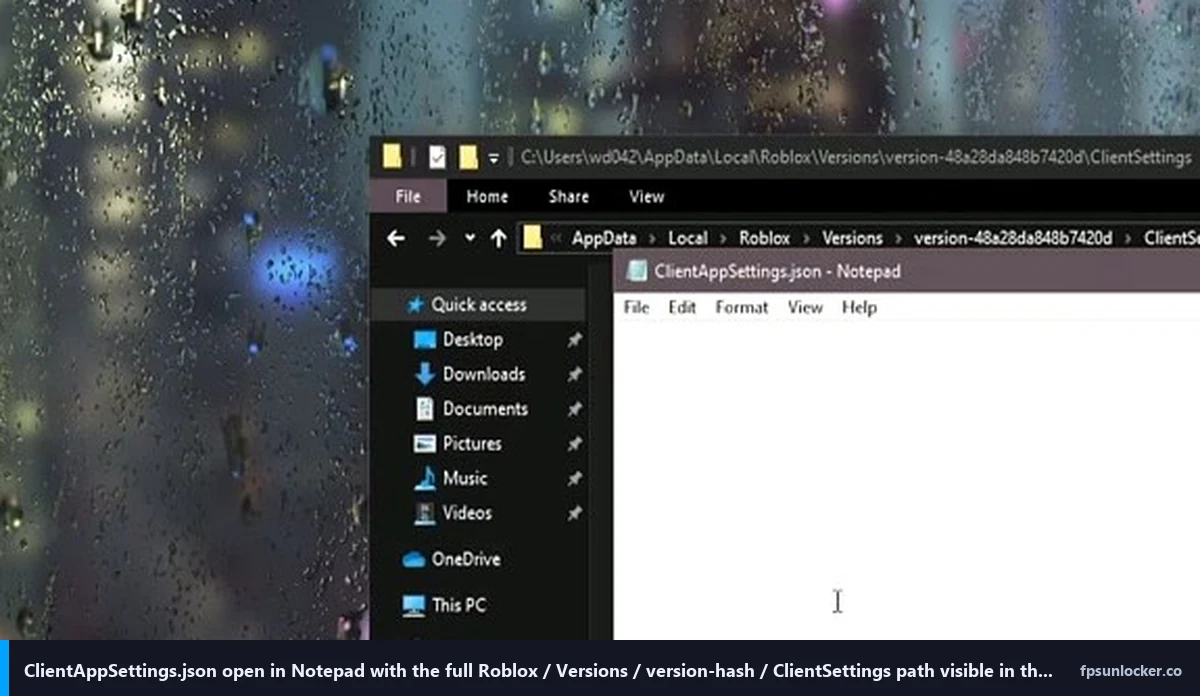Click the Explorer title bar path text
This screenshot has height=696, width=1200.
856,158
